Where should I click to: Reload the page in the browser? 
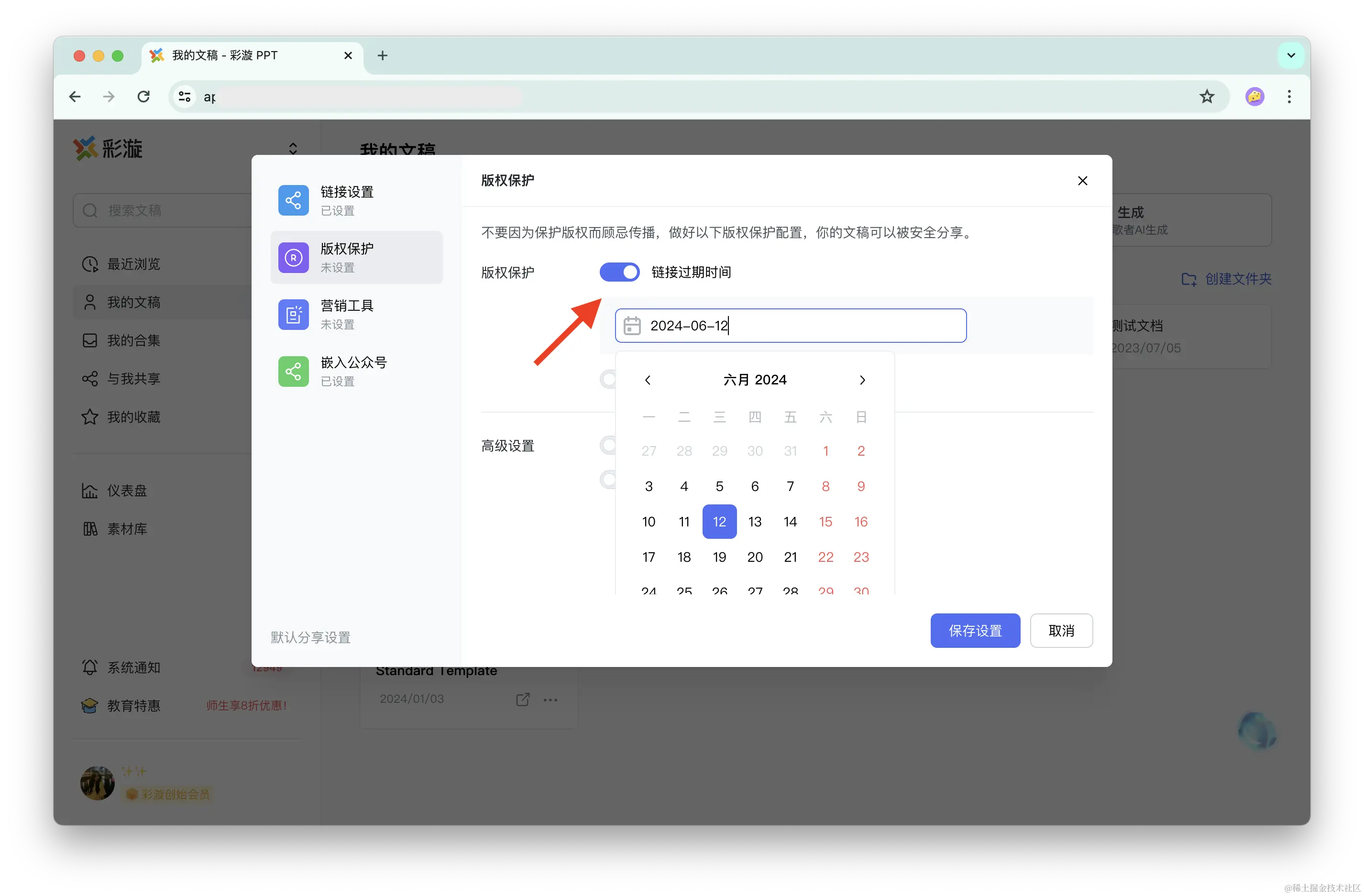[x=143, y=96]
